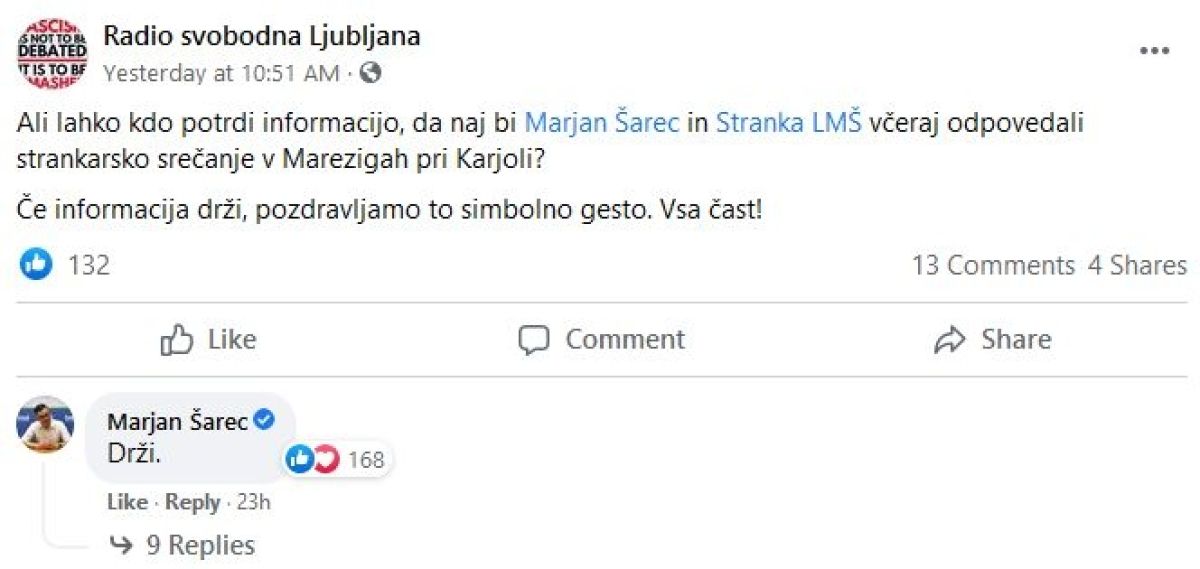The height and width of the screenshot is (569, 1200).
Task: Click the public globe privacy icon
Action: (371, 73)
